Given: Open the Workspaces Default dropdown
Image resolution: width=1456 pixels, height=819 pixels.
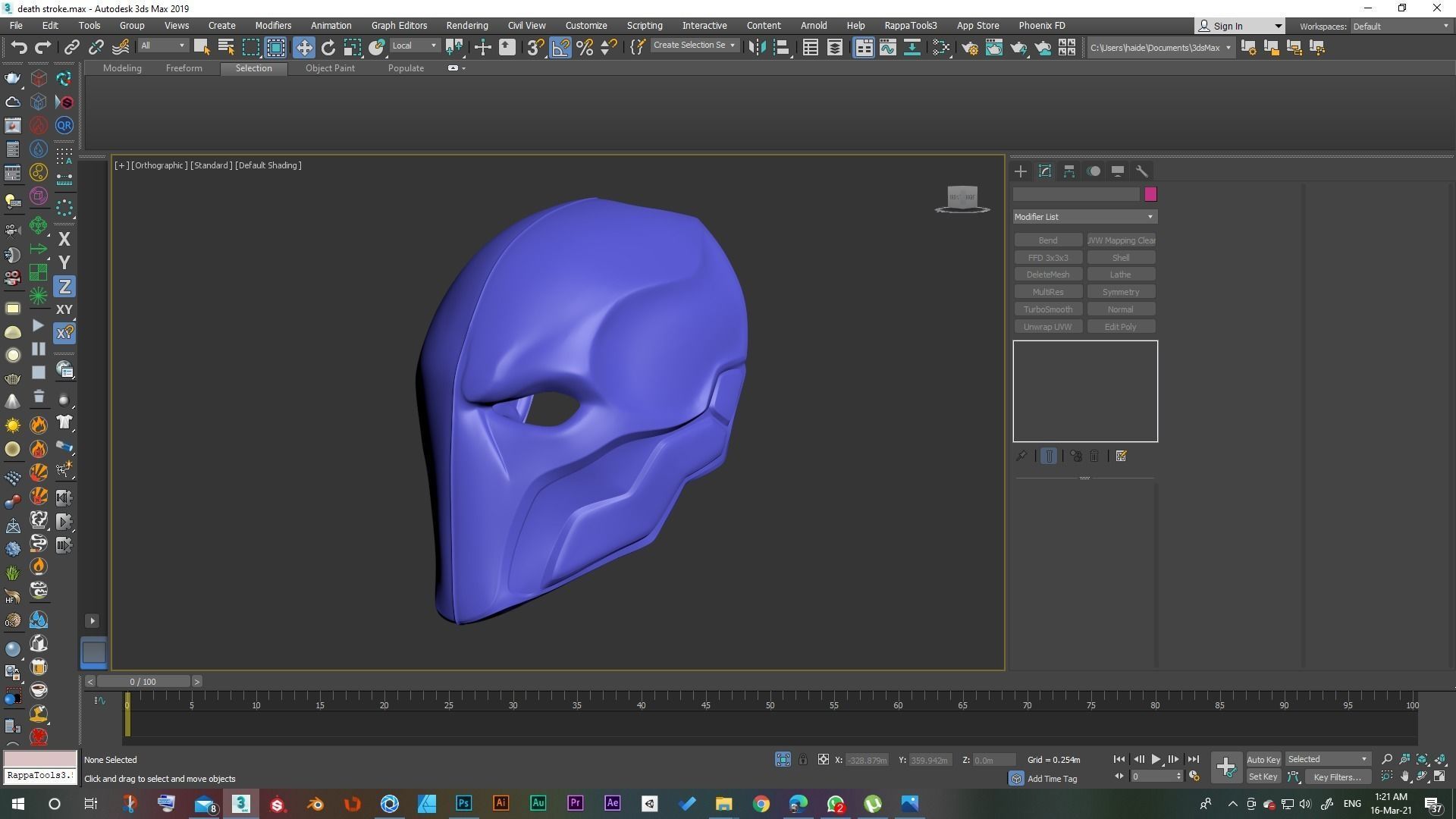Looking at the screenshot, I should [1401, 27].
